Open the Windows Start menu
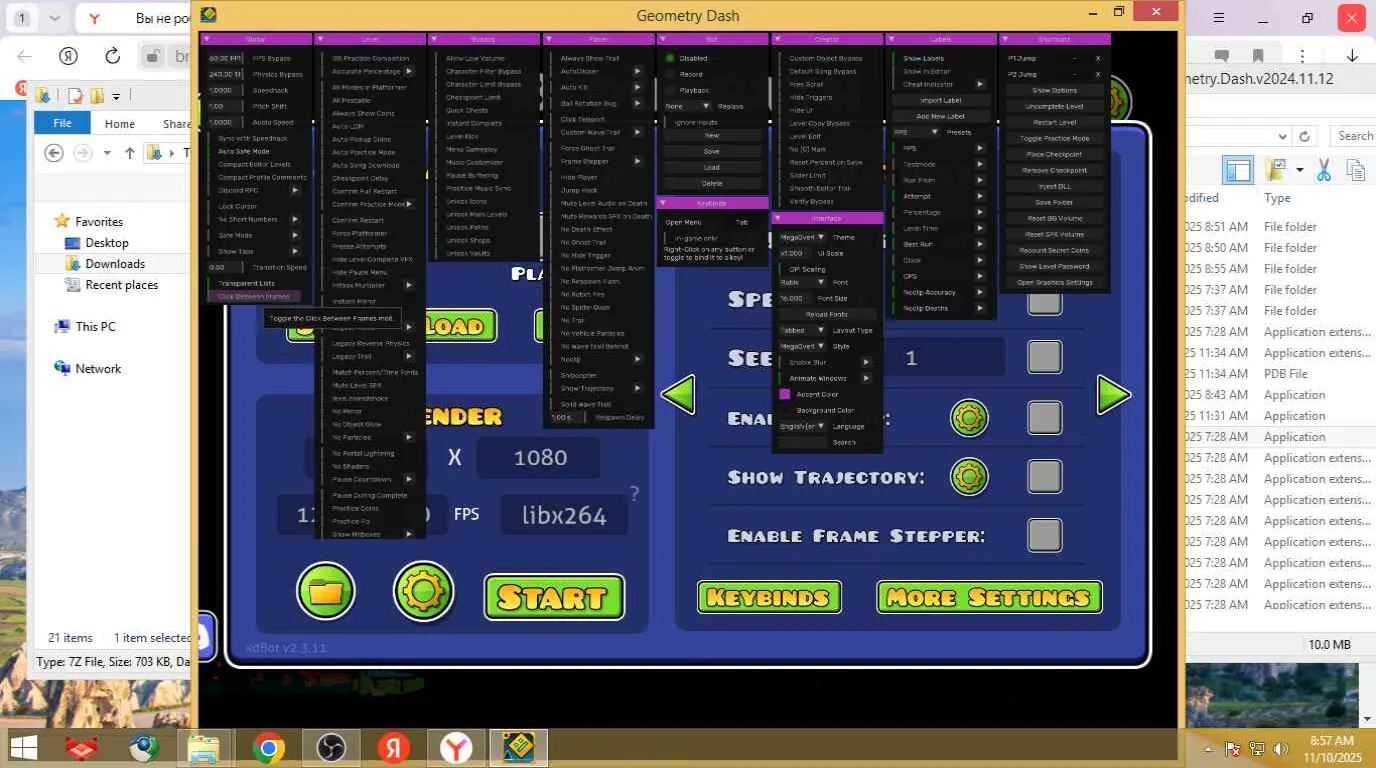 (x=22, y=748)
